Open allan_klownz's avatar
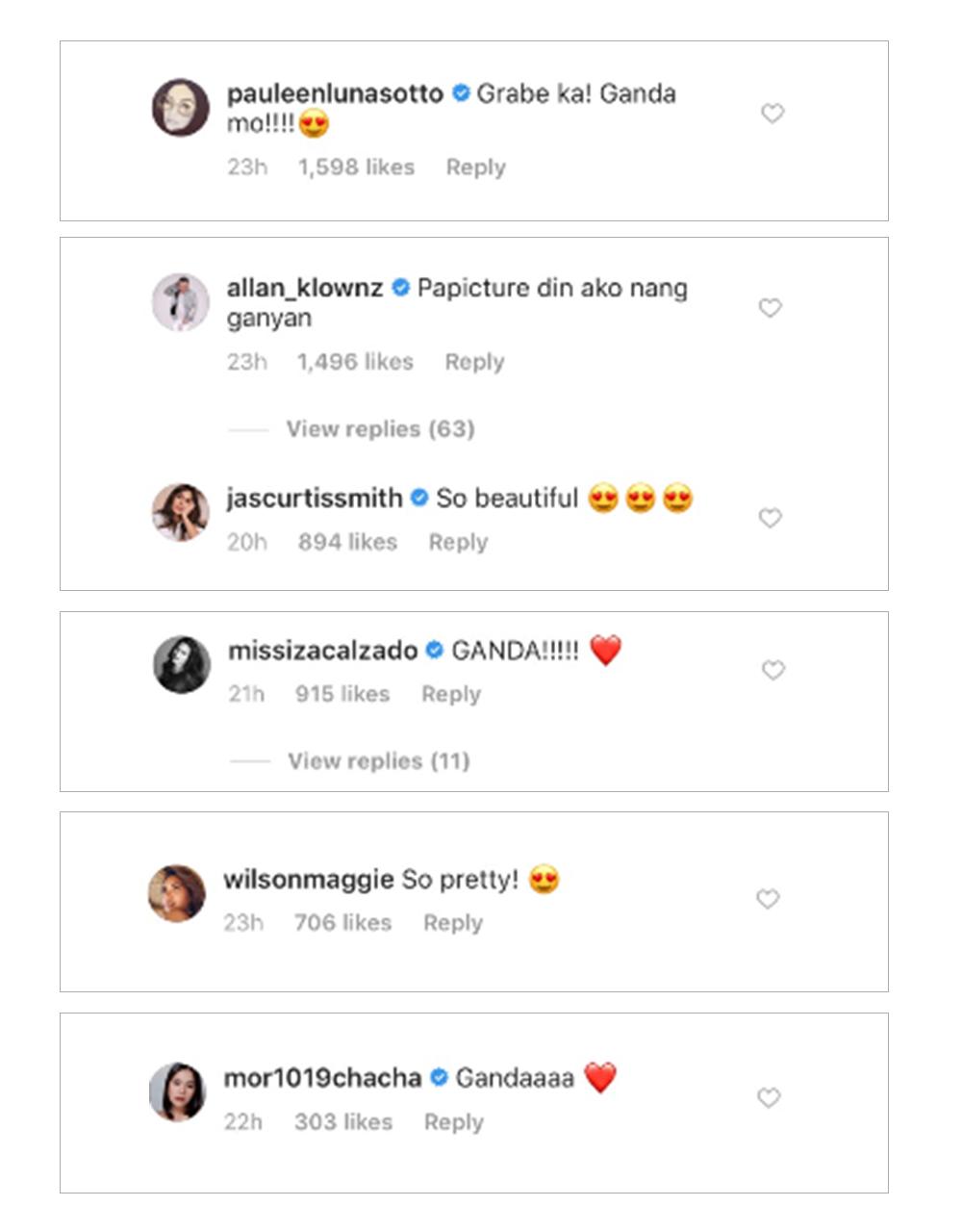This screenshot has height=1232, width=962. point(181,302)
